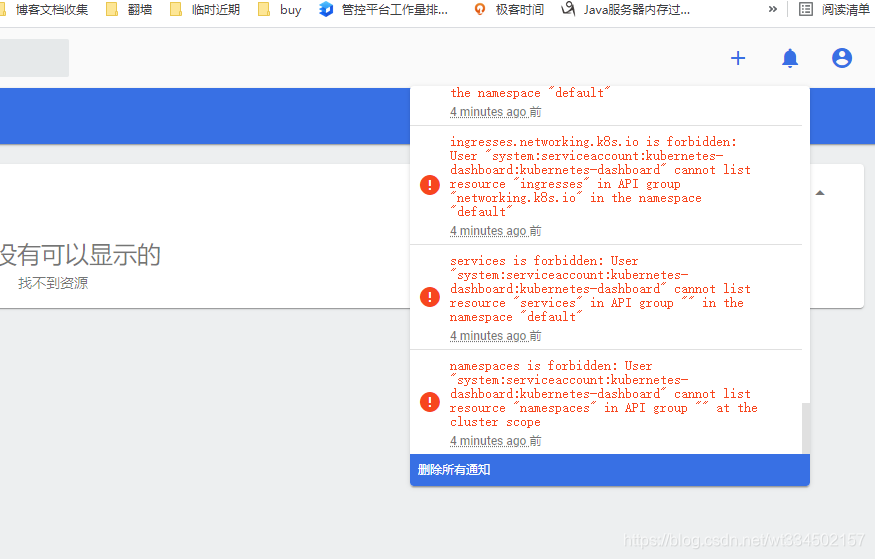The width and height of the screenshot is (875, 559).
Task: Open the 翻墙 bookmark folder
Action: coord(129,9)
